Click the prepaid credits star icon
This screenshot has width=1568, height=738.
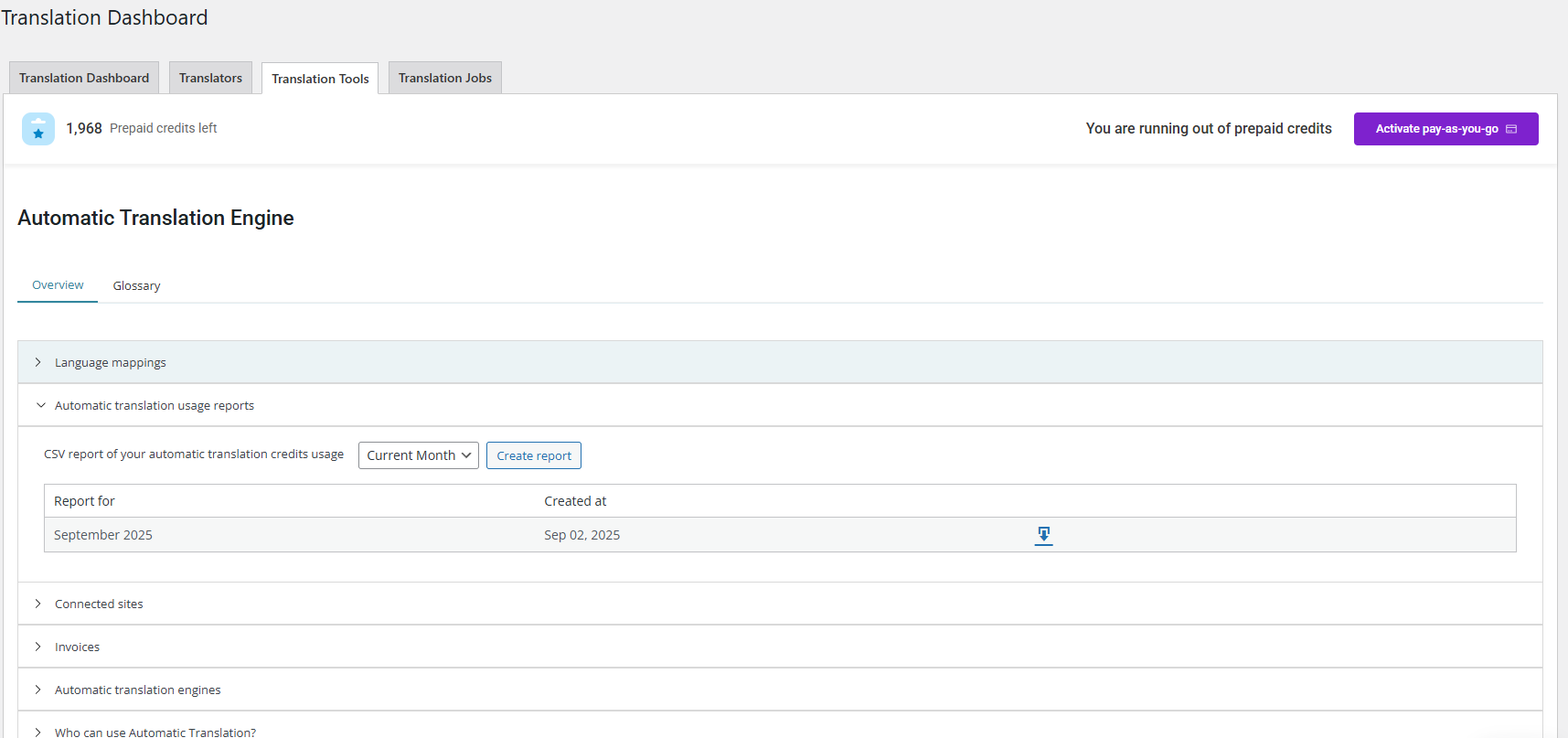pyautogui.click(x=38, y=129)
